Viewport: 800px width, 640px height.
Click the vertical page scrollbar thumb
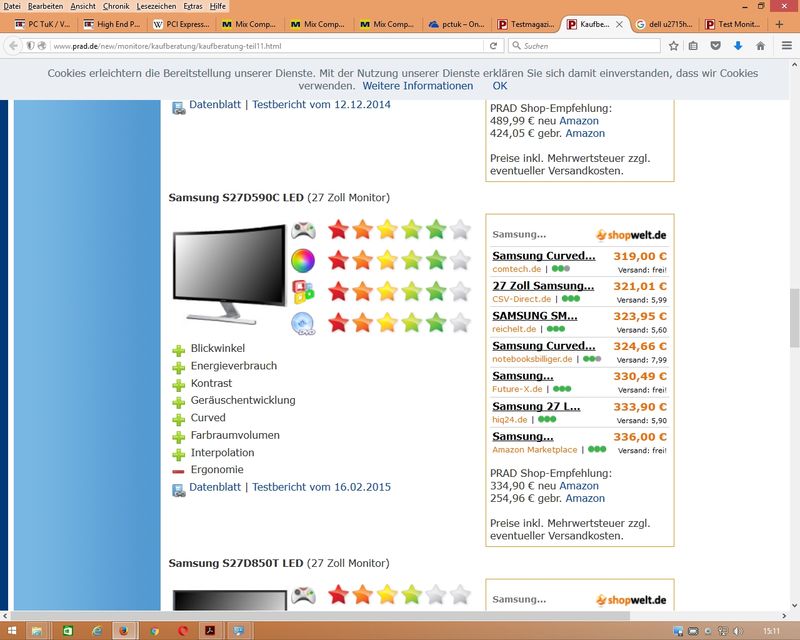point(794,317)
